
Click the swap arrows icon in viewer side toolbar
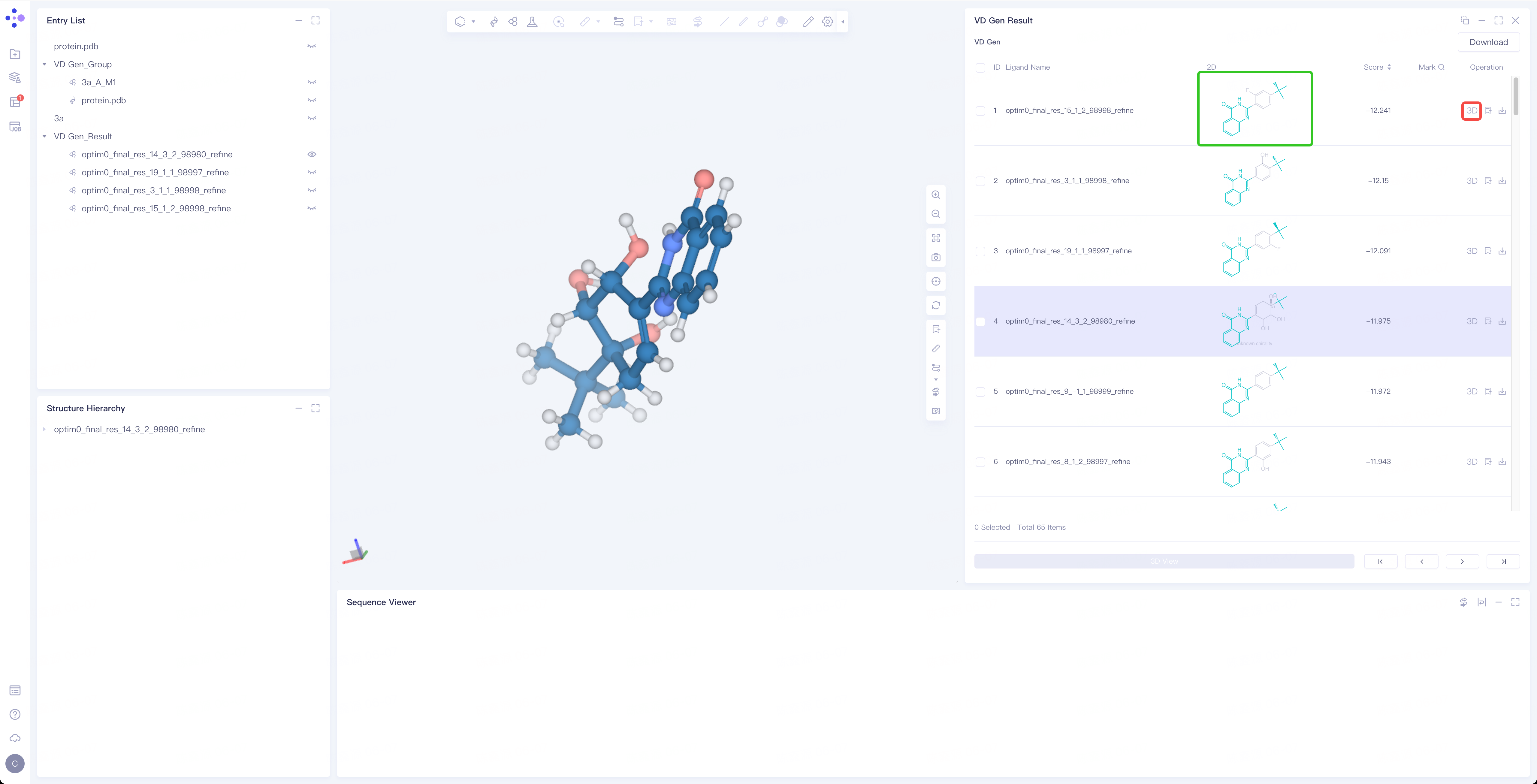click(x=936, y=392)
